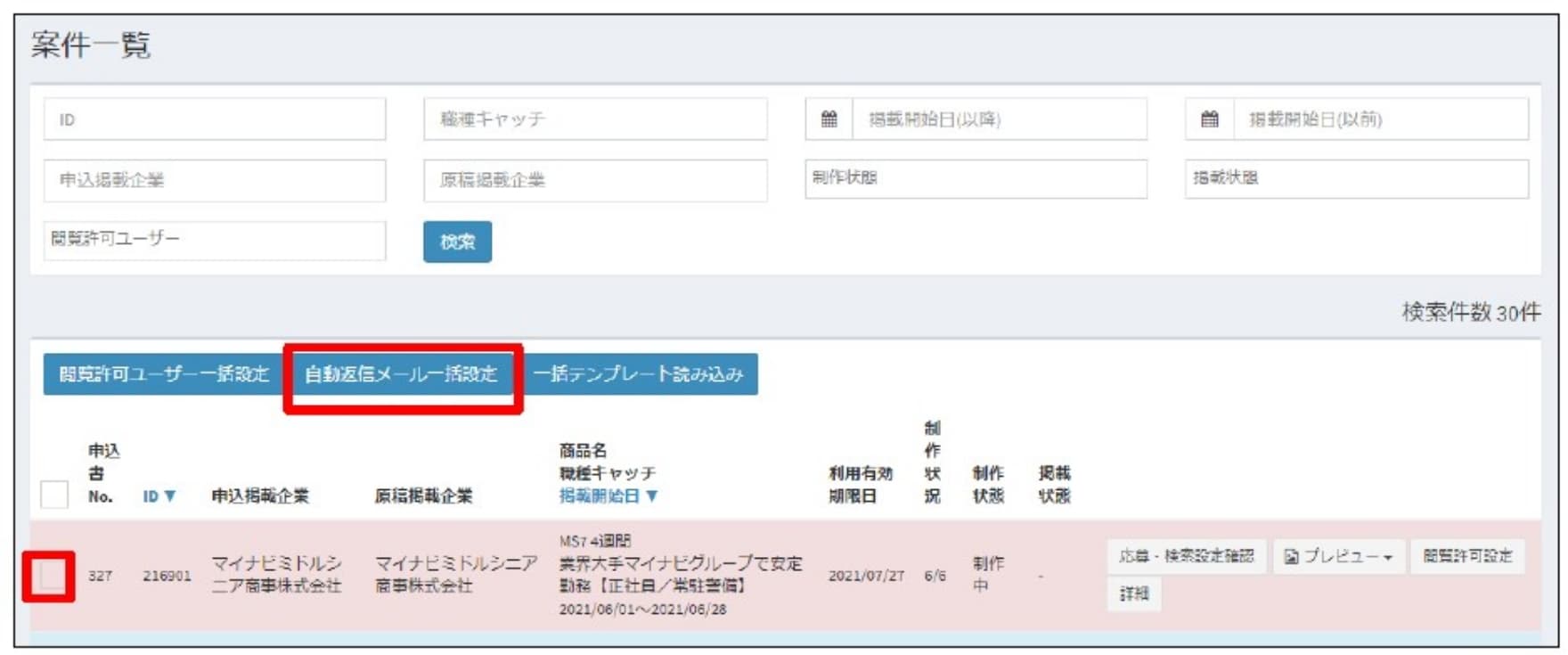Click the preview document icon
The height and width of the screenshot is (655, 1568).
pyautogui.click(x=1291, y=557)
